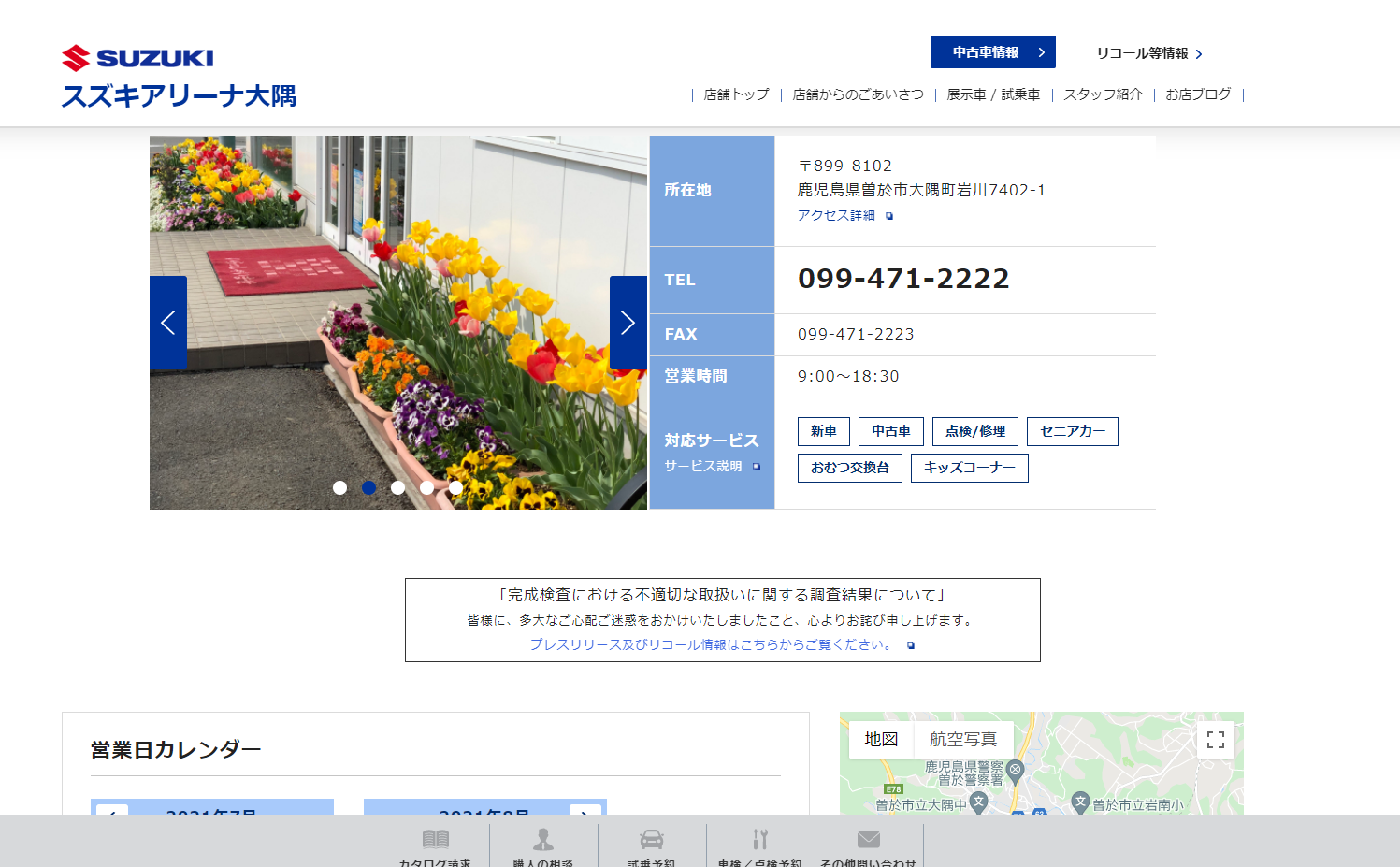This screenshot has width=1400, height=867.
Task: Click the 新車 service tag
Action: point(824,431)
